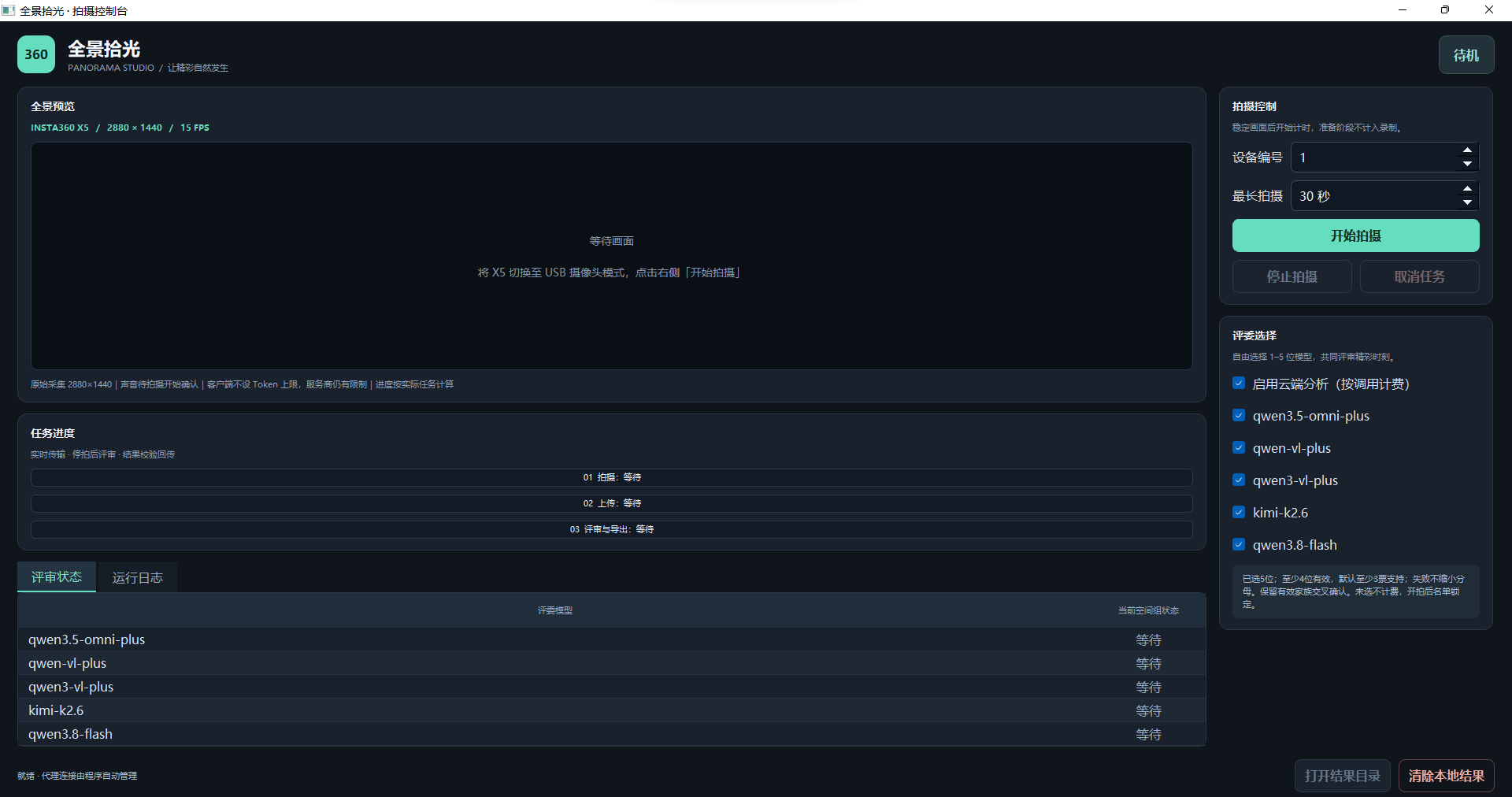Screen dimensions: 1512x797
Task: Increase max capture duration with up arrow
Action: coord(1466,188)
